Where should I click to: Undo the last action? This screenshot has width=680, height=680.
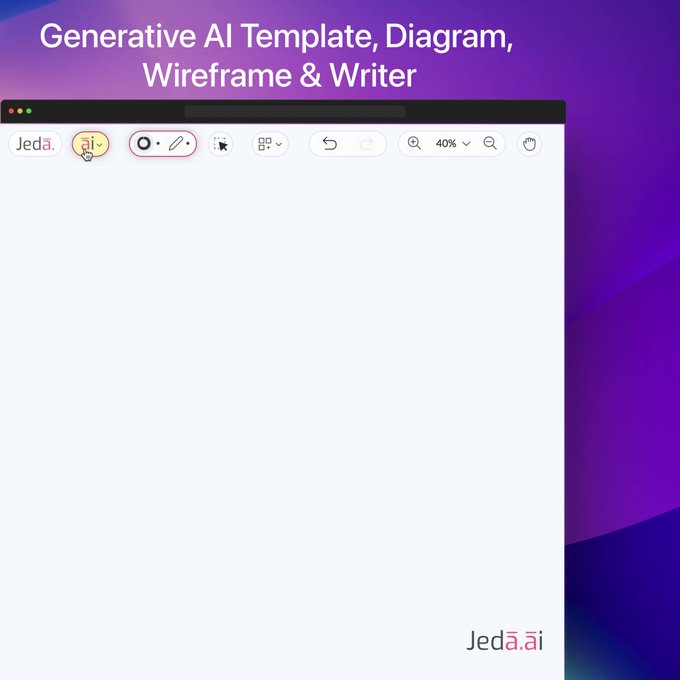[x=330, y=144]
